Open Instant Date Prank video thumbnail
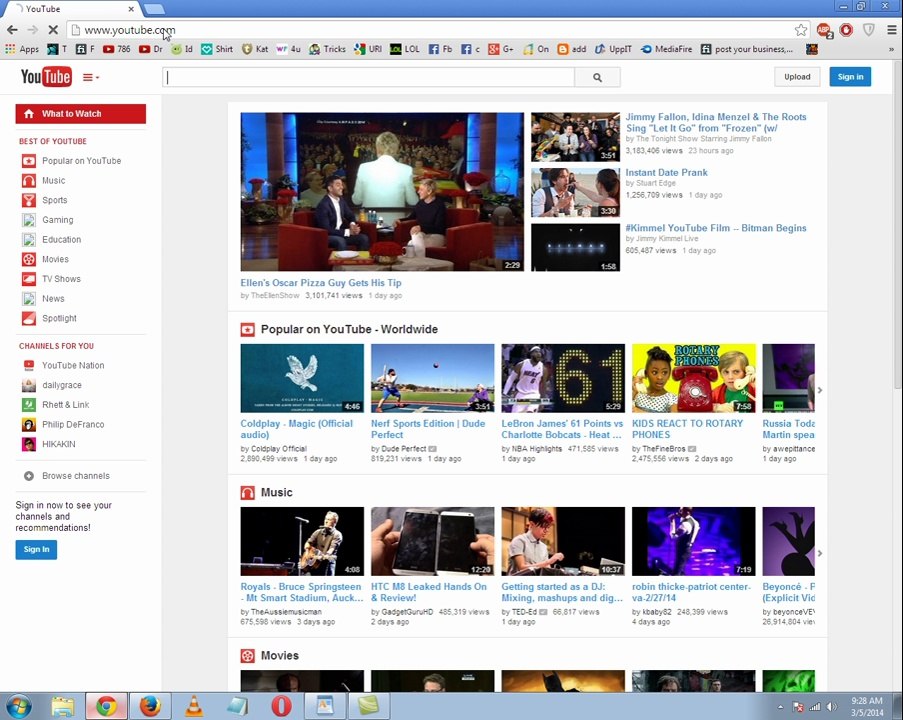The image size is (903, 720). [x=575, y=192]
